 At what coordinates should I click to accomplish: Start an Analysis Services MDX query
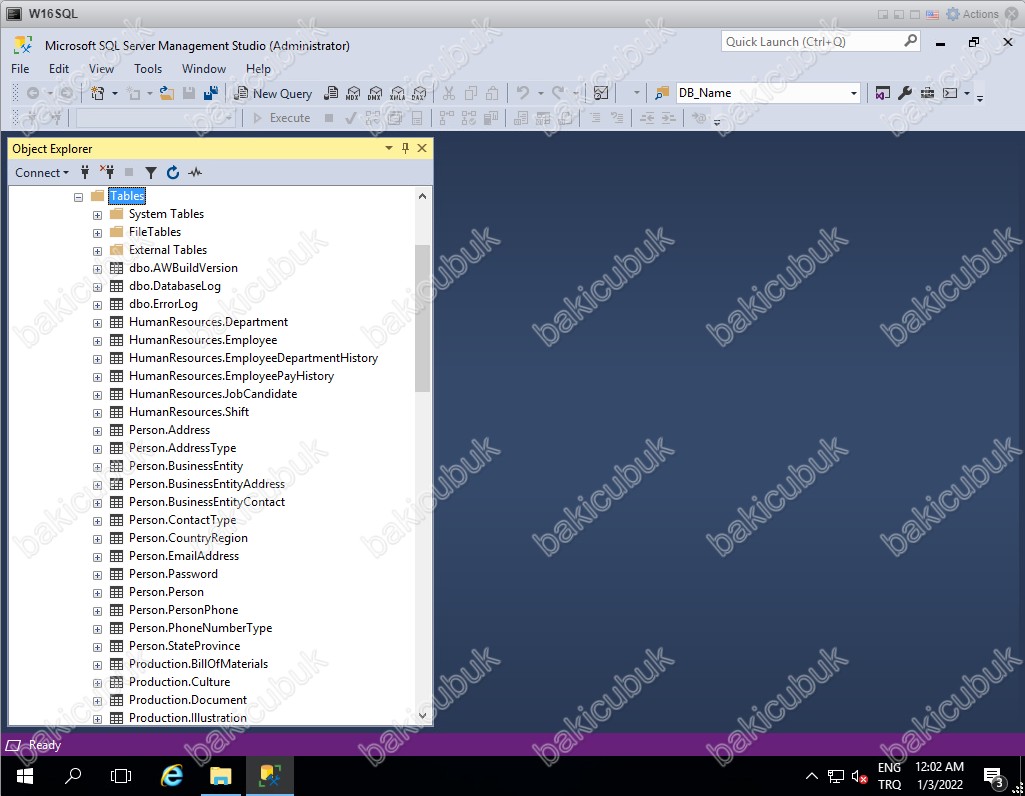353,93
